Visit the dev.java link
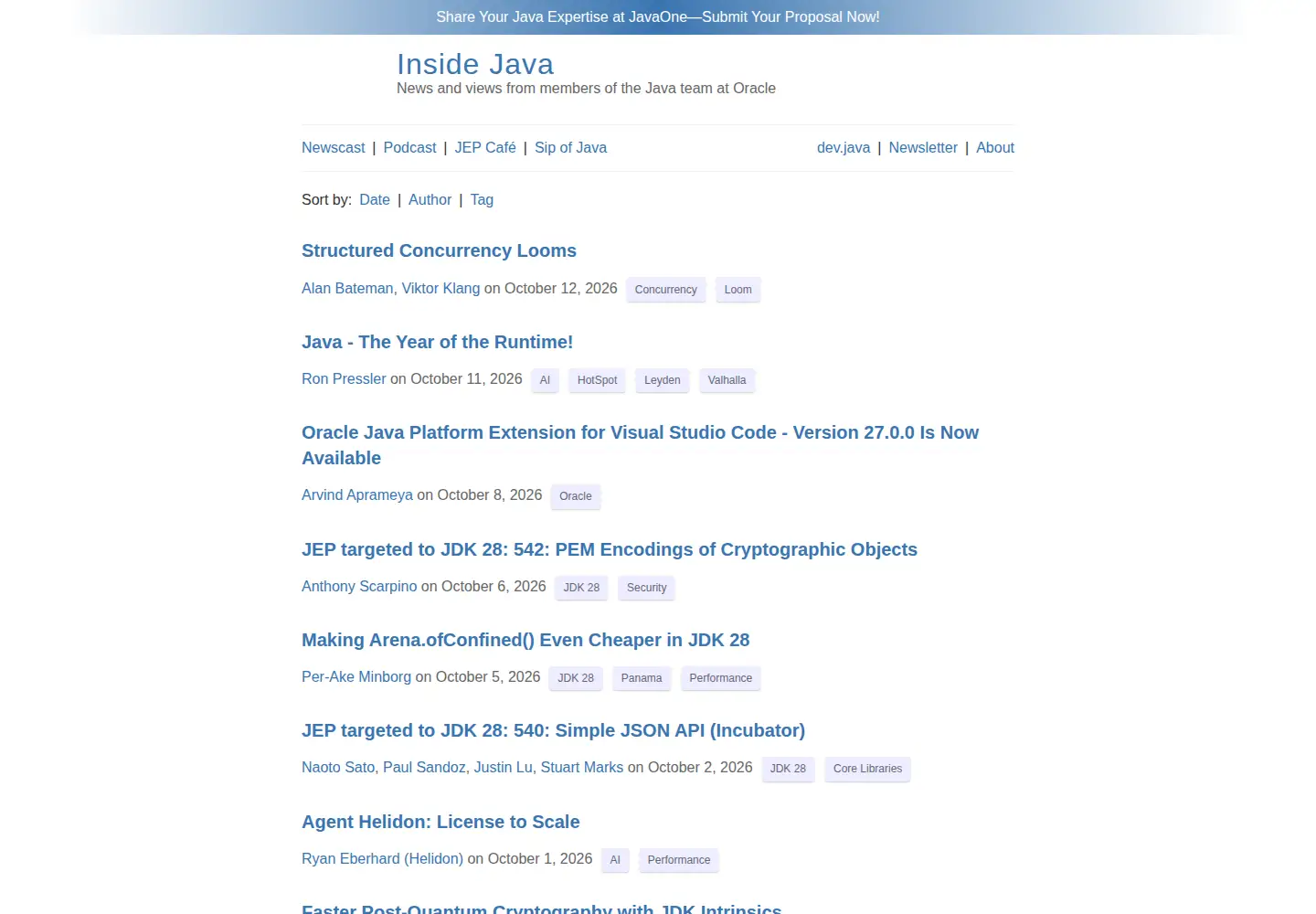Image resolution: width=1316 pixels, height=914 pixels. pyautogui.click(x=844, y=147)
